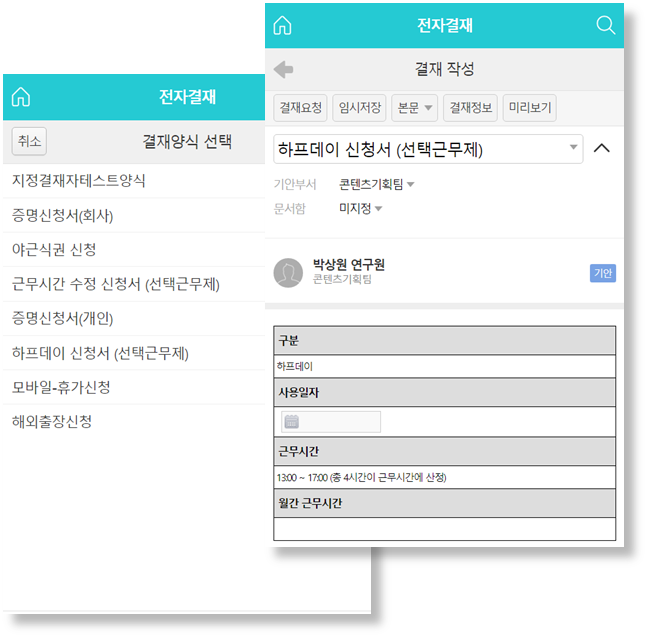This screenshot has height=638, width=648.
Task: Open calendar icon in 사용일자 field
Action: [x=292, y=421]
